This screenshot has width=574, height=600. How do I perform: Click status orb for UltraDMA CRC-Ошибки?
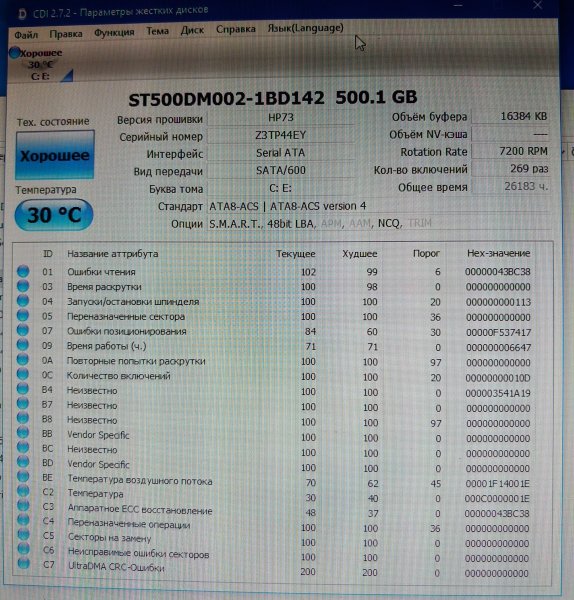(x=23, y=563)
